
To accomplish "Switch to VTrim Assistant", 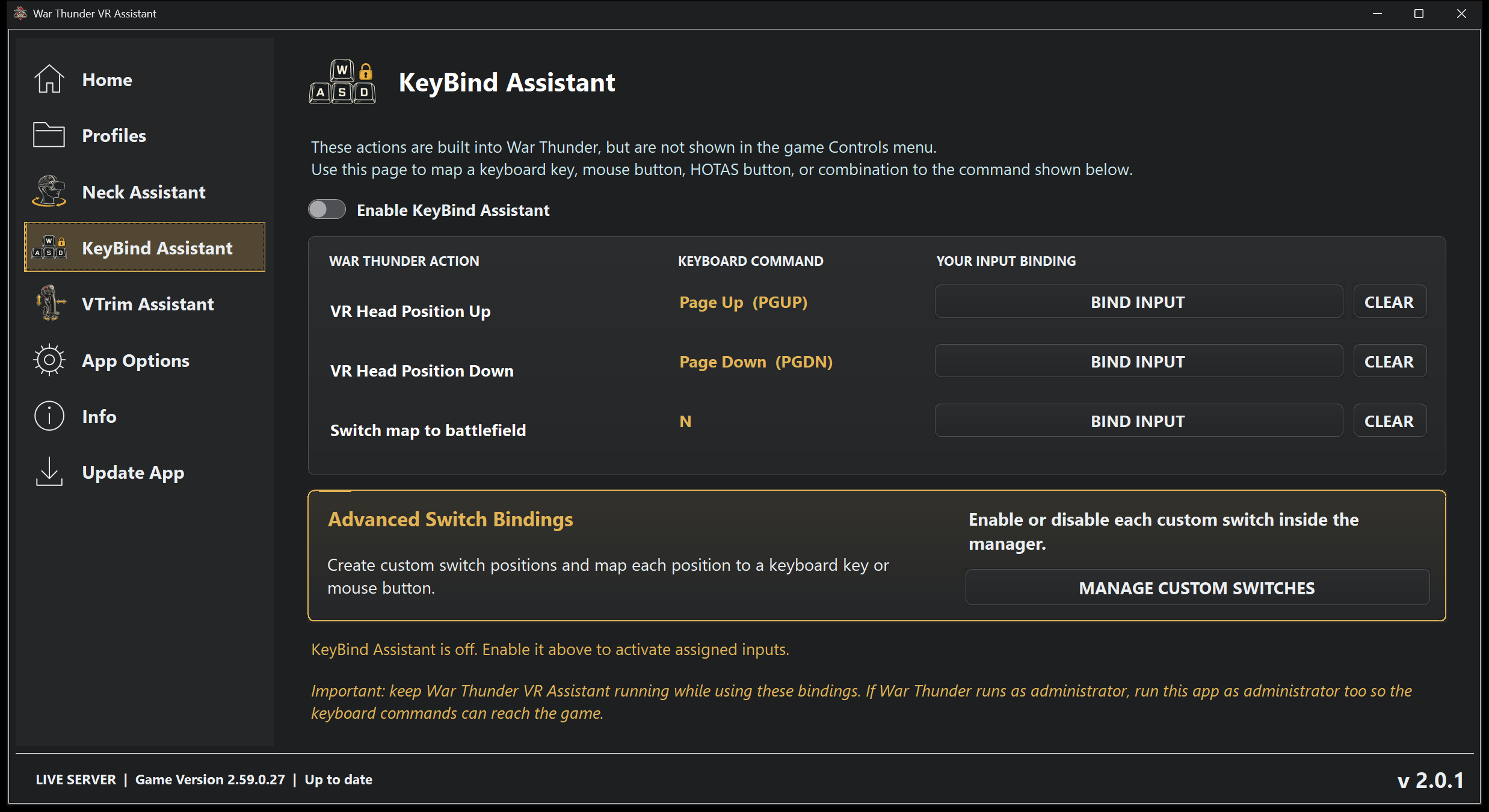I will 144,304.
